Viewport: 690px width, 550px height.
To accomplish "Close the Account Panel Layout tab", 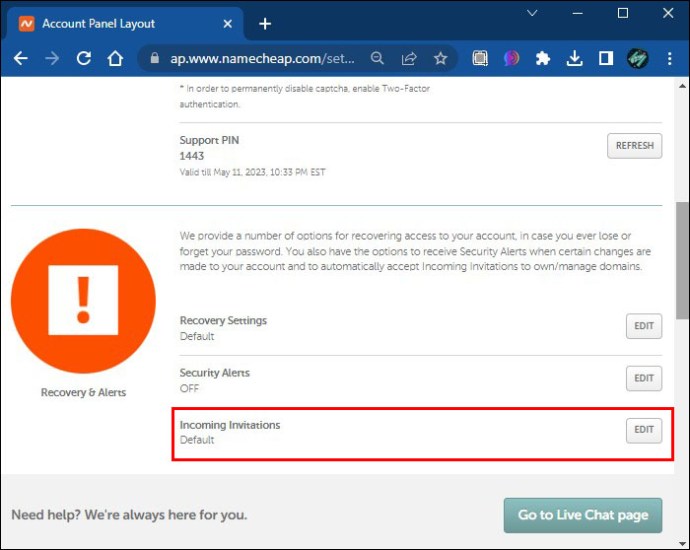I will tap(228, 24).
